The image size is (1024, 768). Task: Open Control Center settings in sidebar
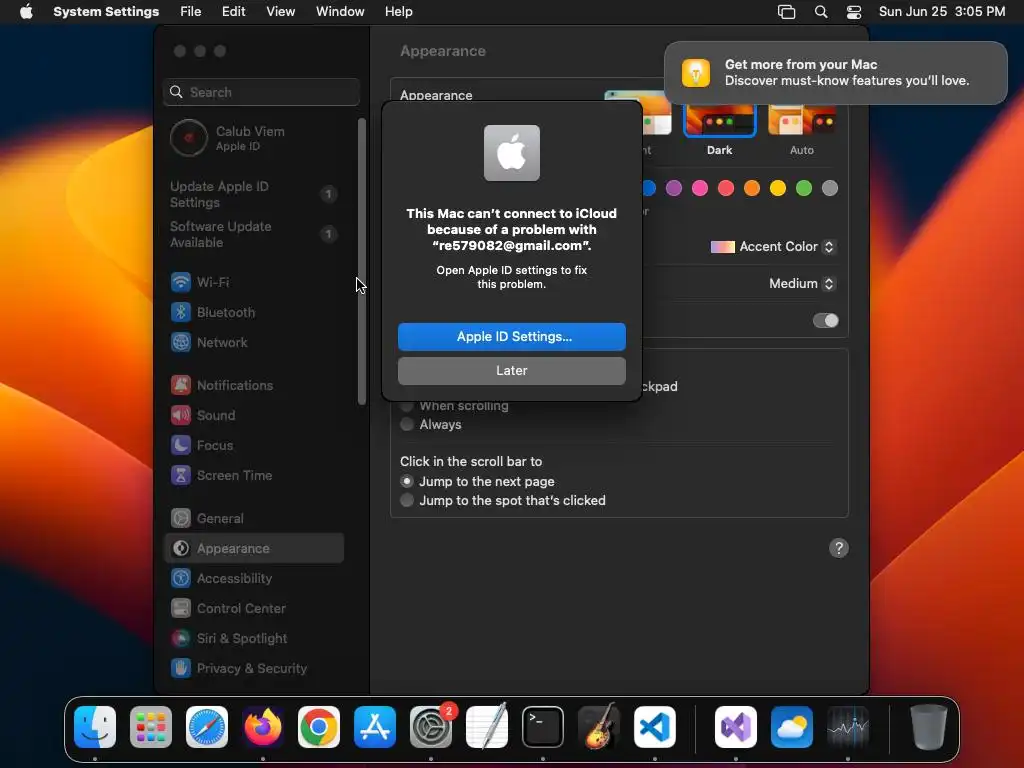click(254, 609)
